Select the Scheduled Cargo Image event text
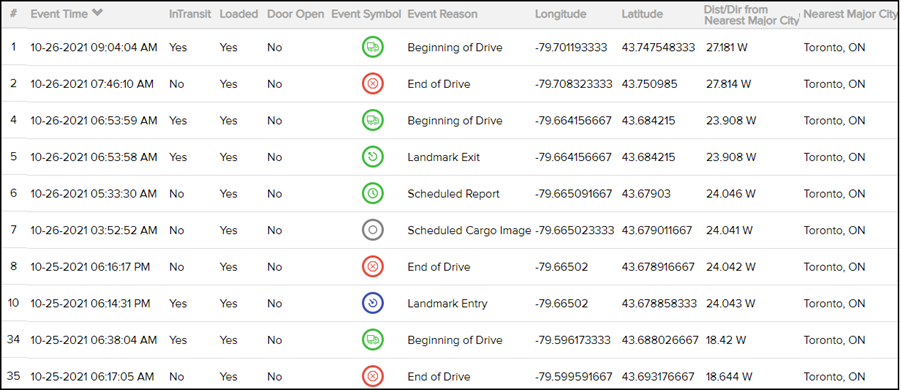This screenshot has height=390, width=901. (x=469, y=230)
